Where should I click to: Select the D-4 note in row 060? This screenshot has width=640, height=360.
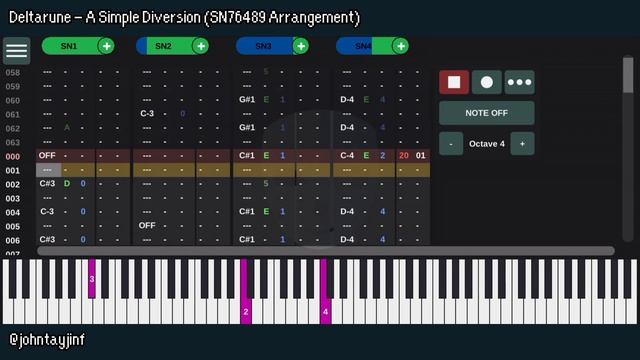(347, 100)
